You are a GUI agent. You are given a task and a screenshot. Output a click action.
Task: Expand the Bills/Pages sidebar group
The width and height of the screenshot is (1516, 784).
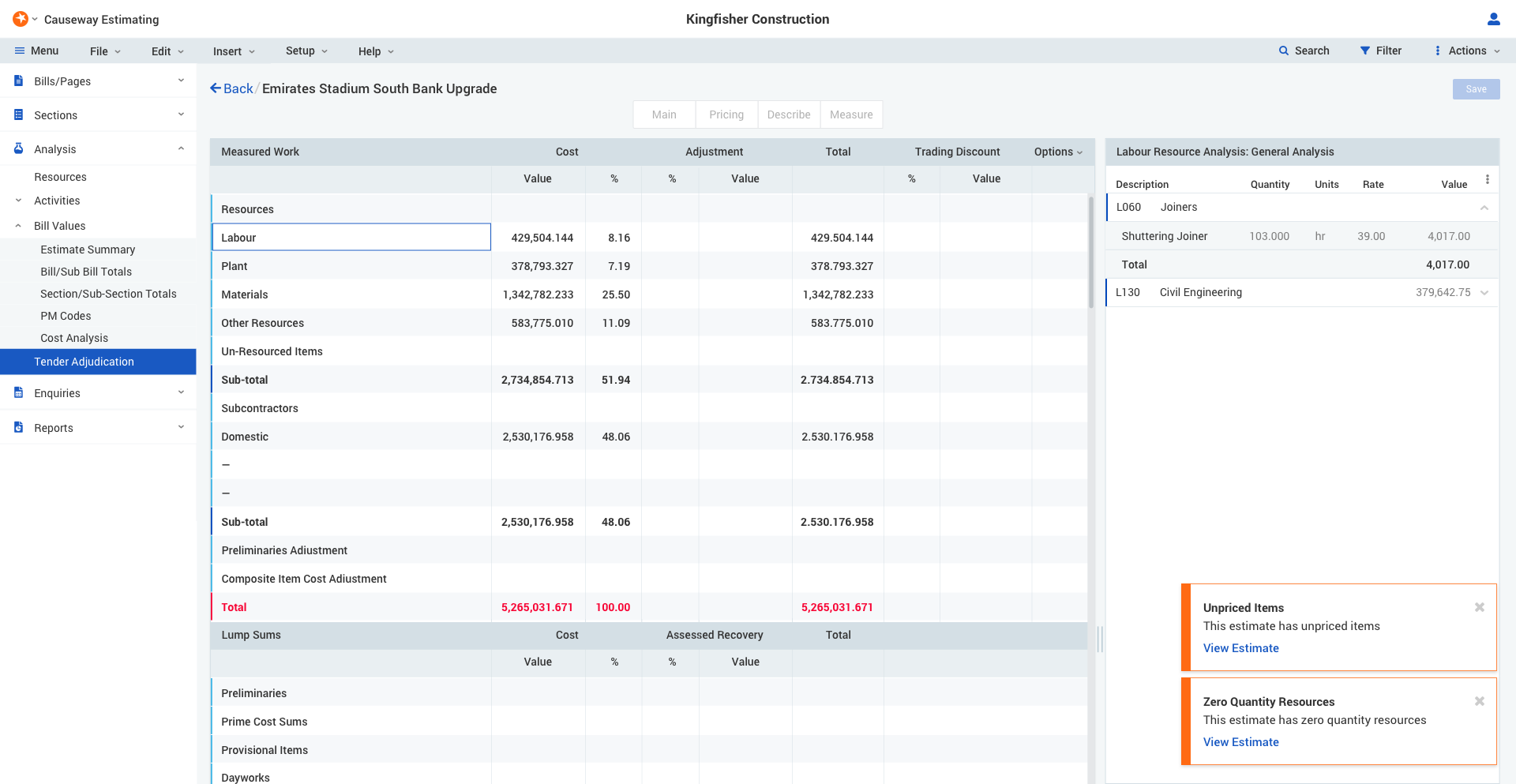coord(181,81)
